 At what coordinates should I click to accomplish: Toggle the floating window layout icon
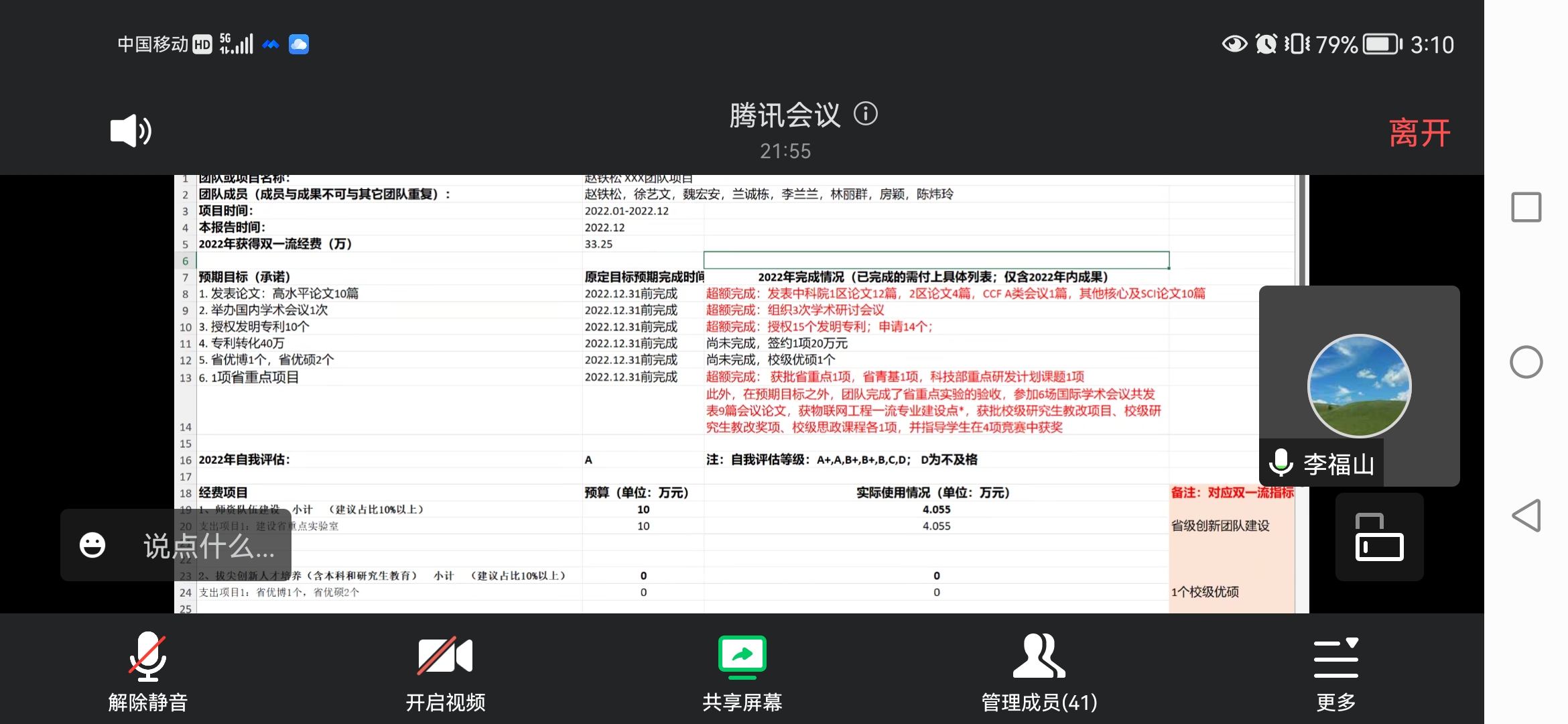pyautogui.click(x=1379, y=537)
